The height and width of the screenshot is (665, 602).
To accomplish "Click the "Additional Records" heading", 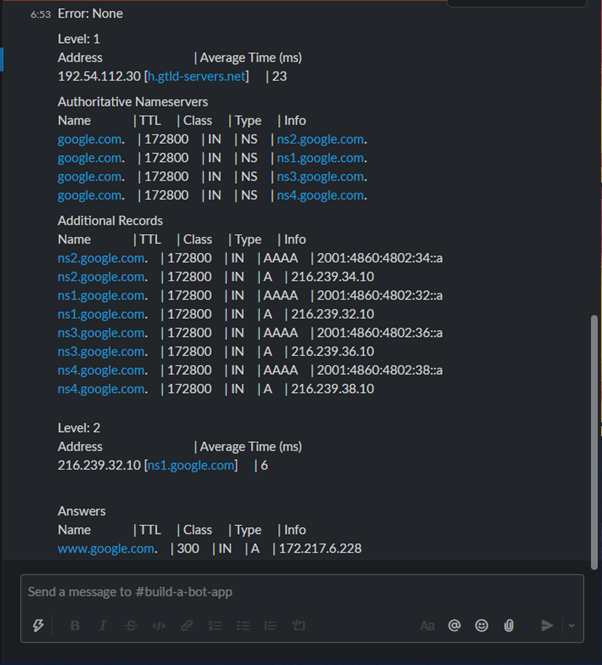I will pyautogui.click(x=110, y=221).
